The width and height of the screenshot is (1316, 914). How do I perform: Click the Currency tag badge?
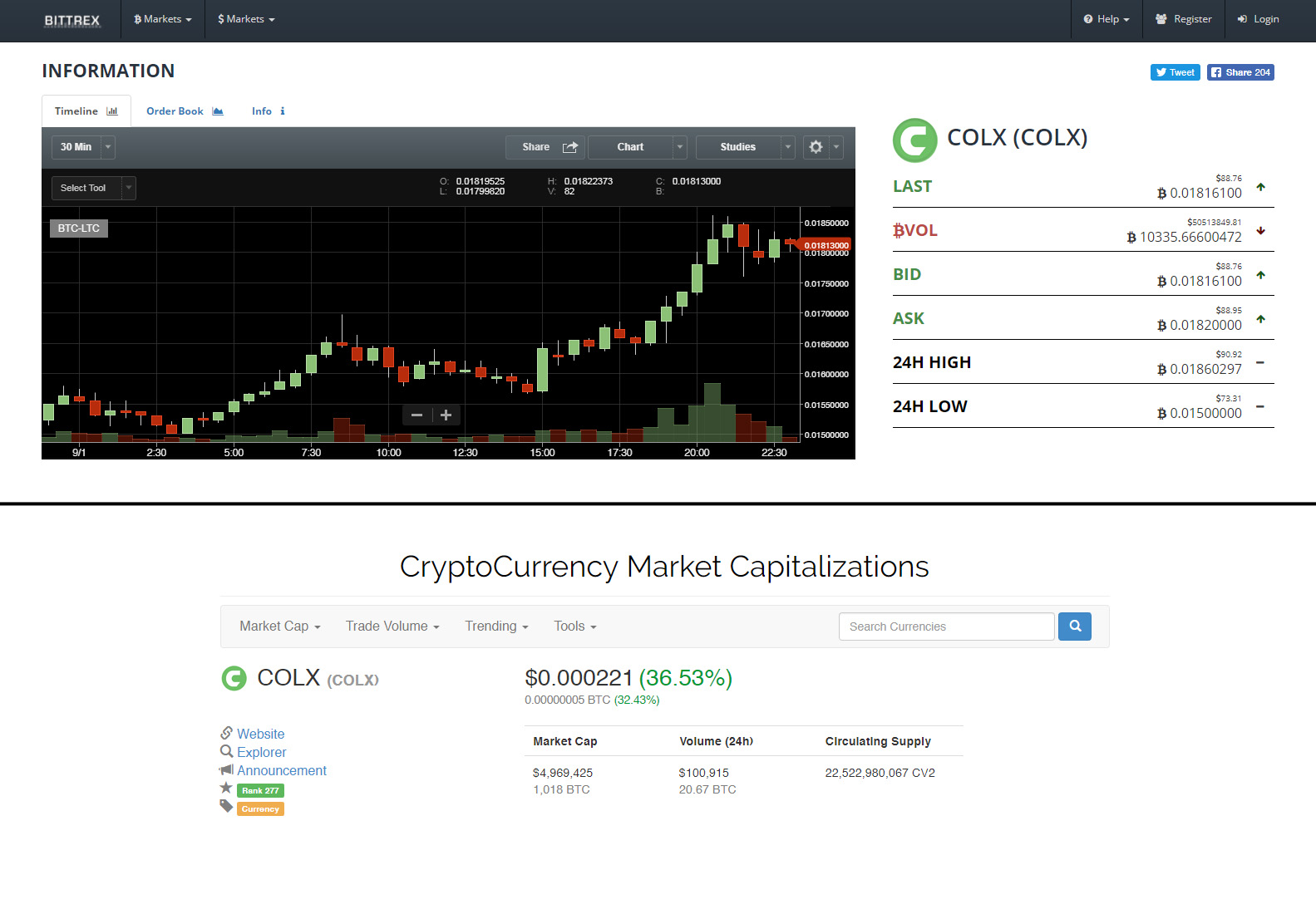pyautogui.click(x=260, y=808)
